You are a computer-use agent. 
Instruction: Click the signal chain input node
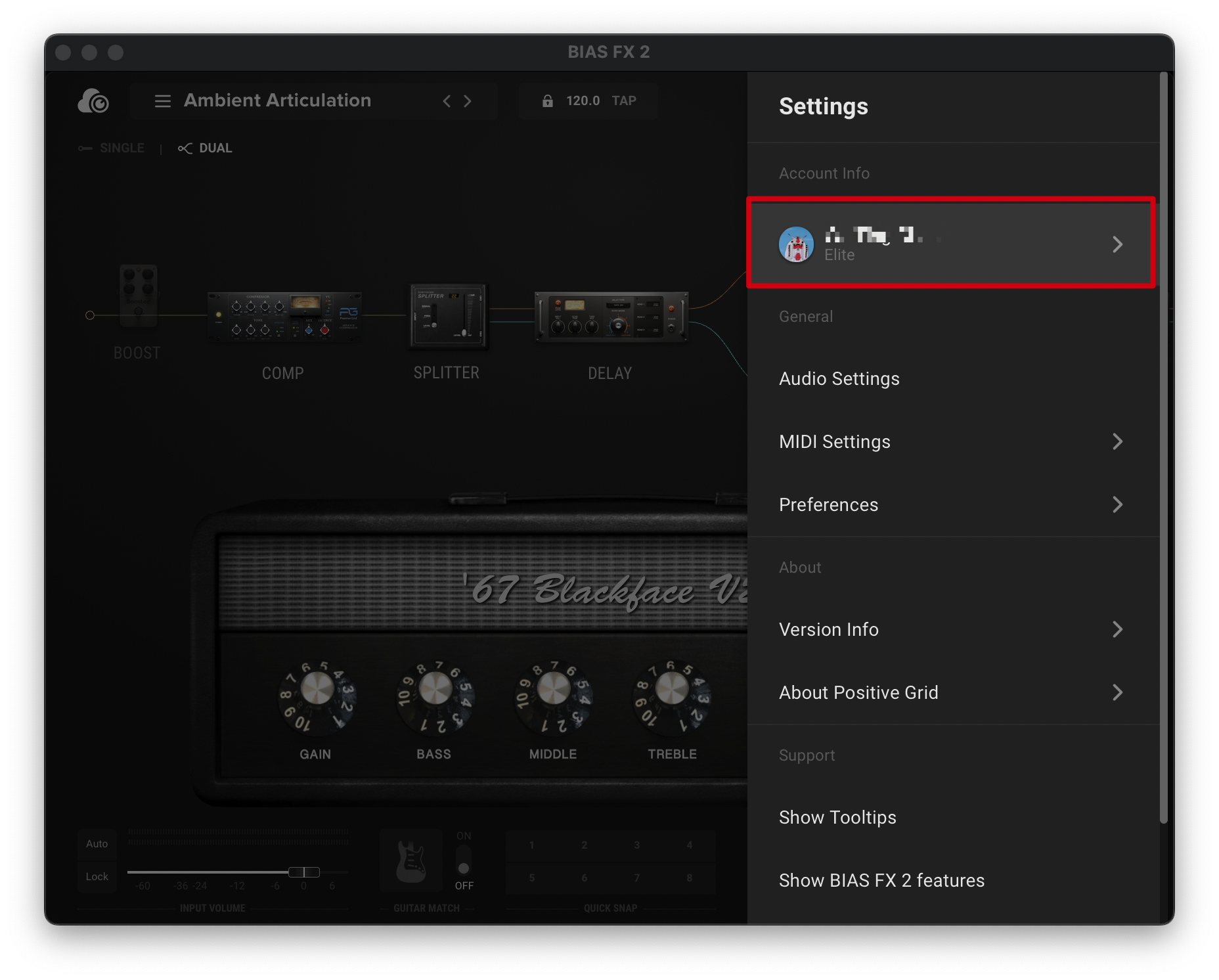point(90,315)
